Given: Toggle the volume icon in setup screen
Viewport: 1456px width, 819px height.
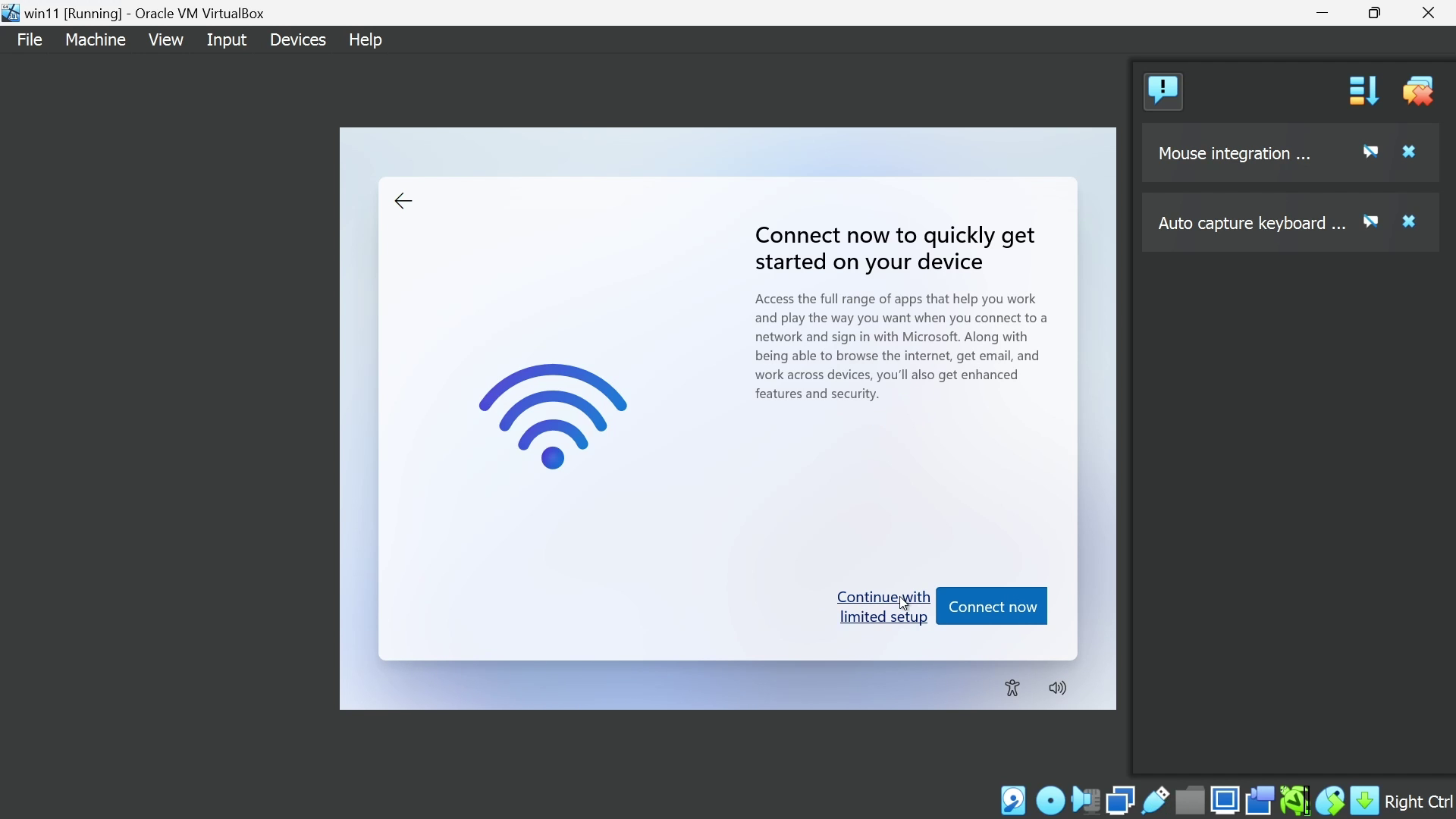Looking at the screenshot, I should pyautogui.click(x=1059, y=689).
